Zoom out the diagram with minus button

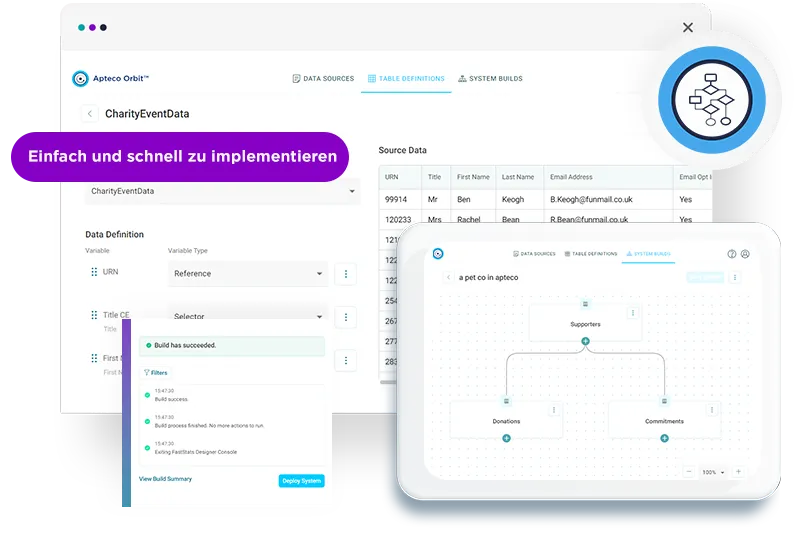689,472
